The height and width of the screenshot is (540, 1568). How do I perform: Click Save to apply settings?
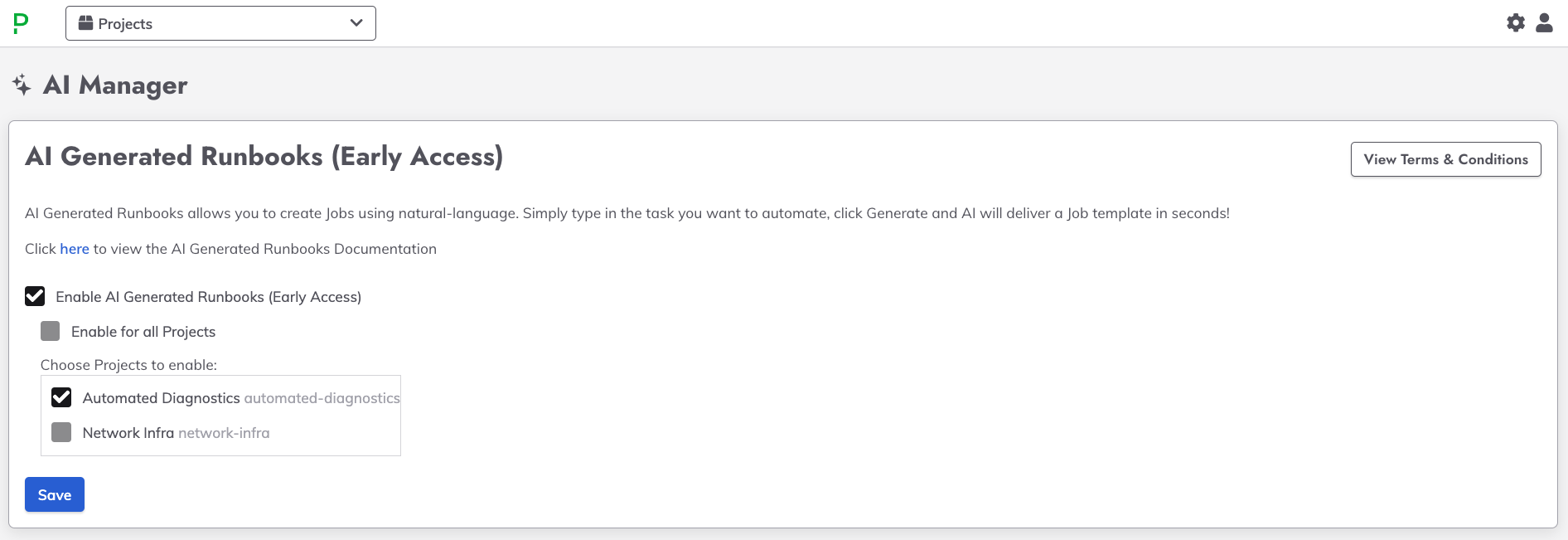54,494
